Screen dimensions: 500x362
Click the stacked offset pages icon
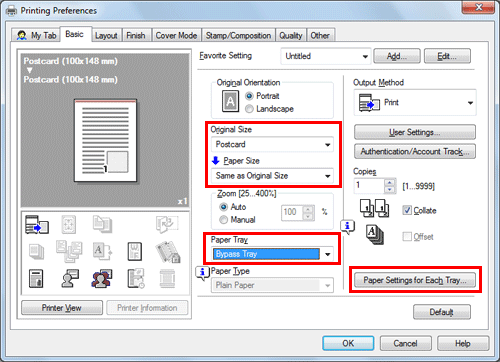click(x=375, y=235)
